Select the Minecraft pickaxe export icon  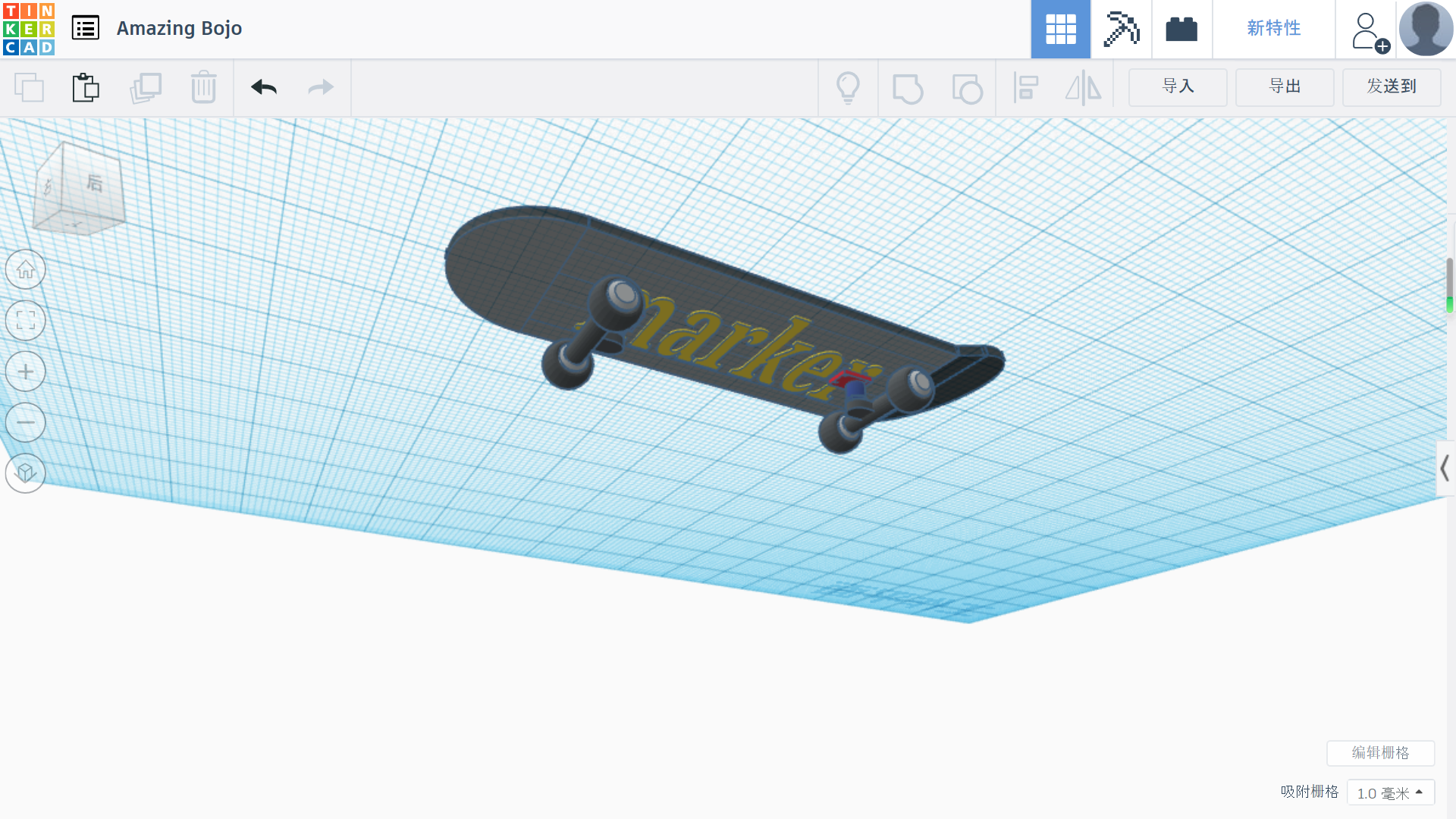click(1121, 29)
